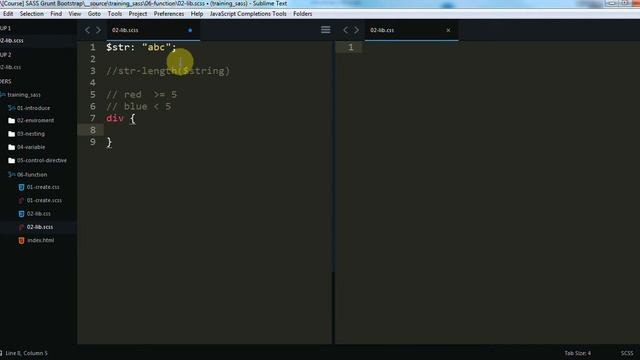Open the Tools menu
Image resolution: width=640 pixels, height=360 pixels.
coord(115,13)
